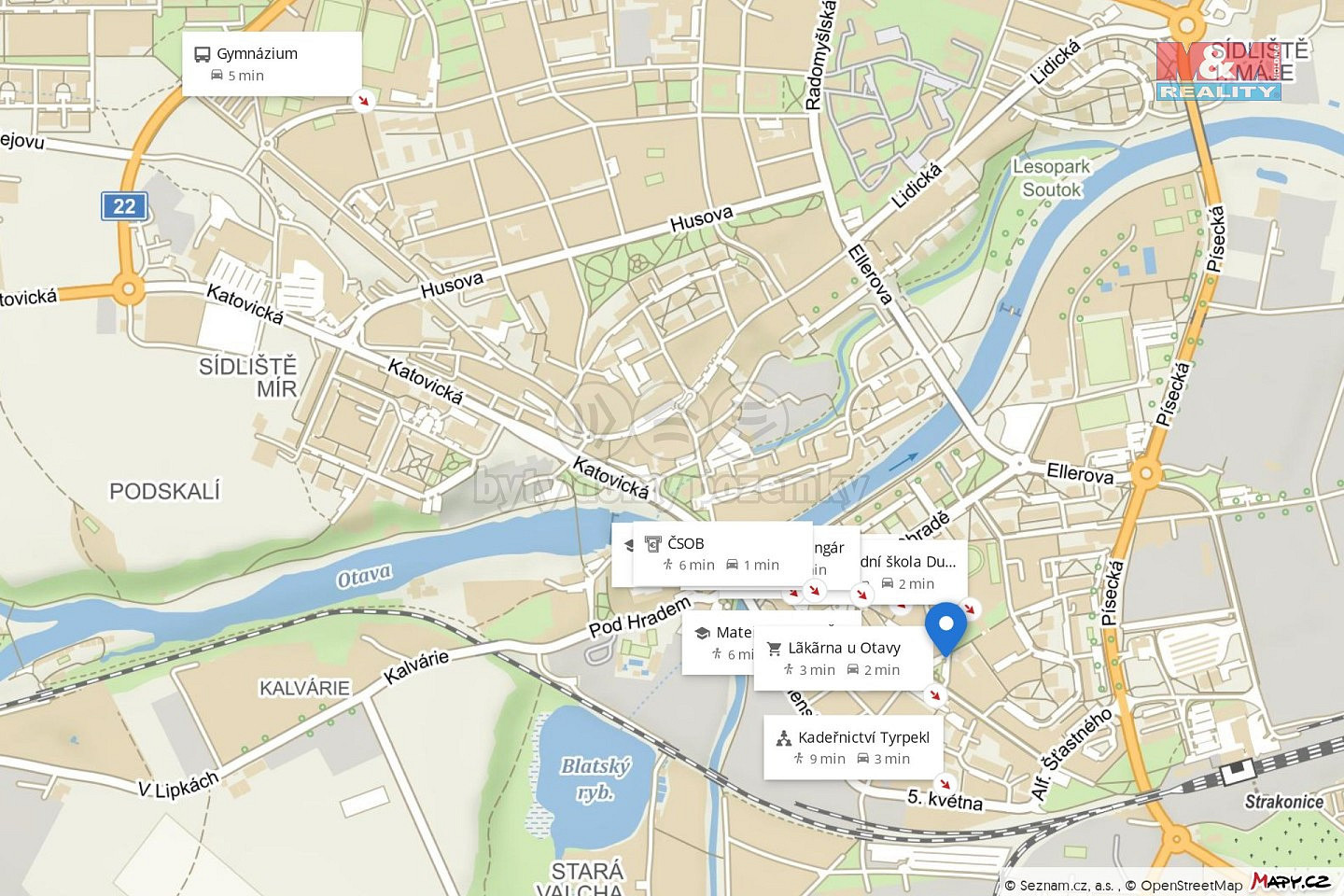This screenshot has height=896, width=1344.
Task: Select the ČSOB place card
Action: coord(721,553)
